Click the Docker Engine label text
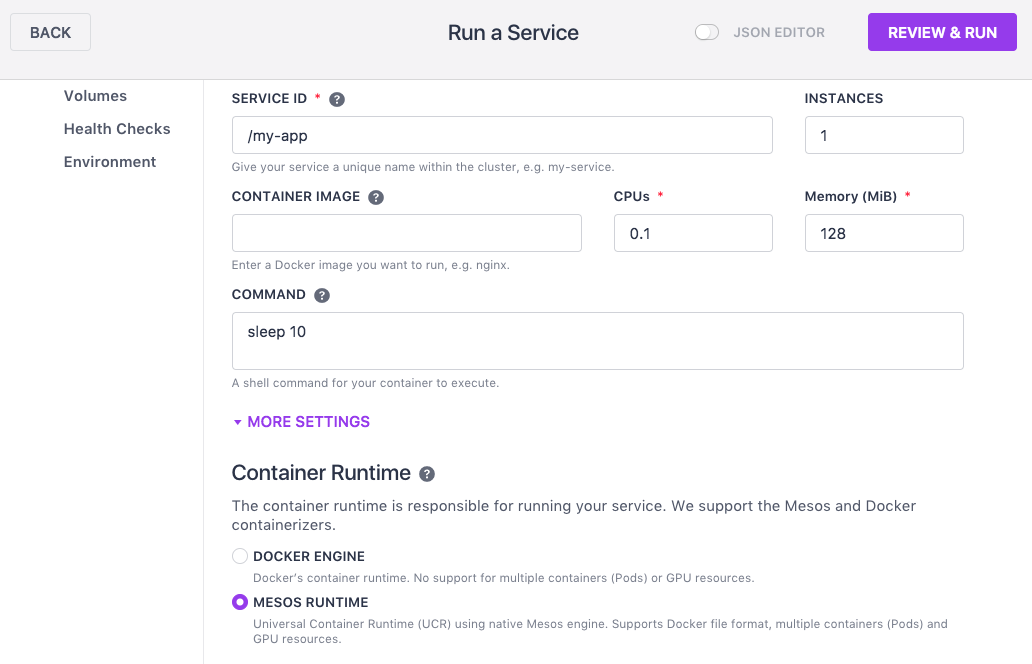The image size is (1032, 664). 309,557
